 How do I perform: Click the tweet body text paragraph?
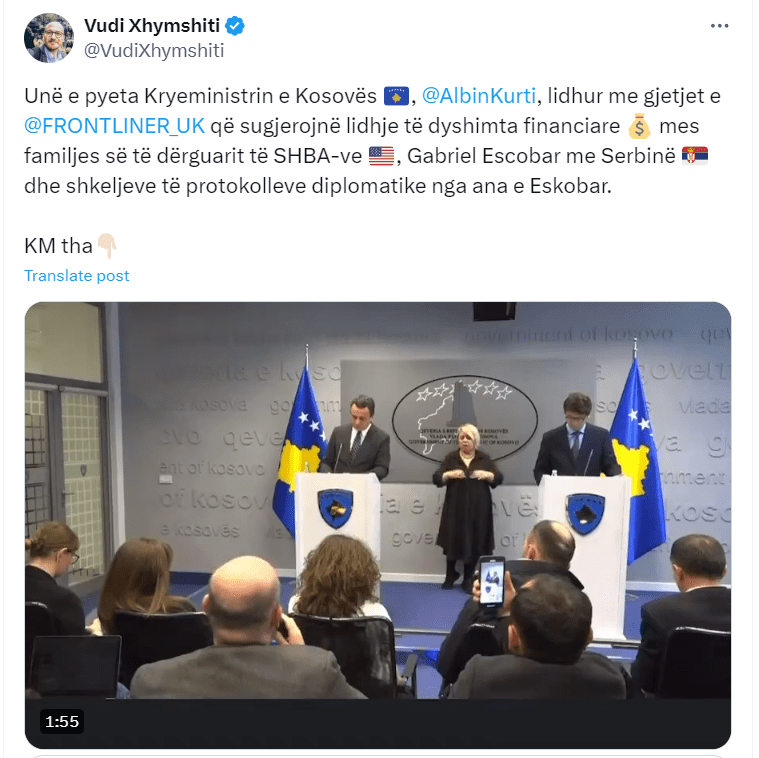[x=373, y=141]
